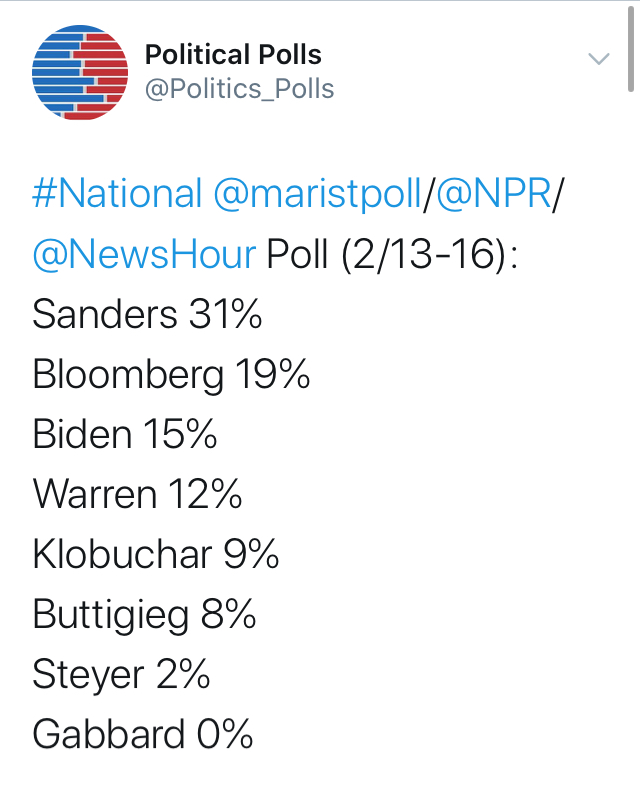
Task: Open the @maristpoll mention
Action: [317, 194]
